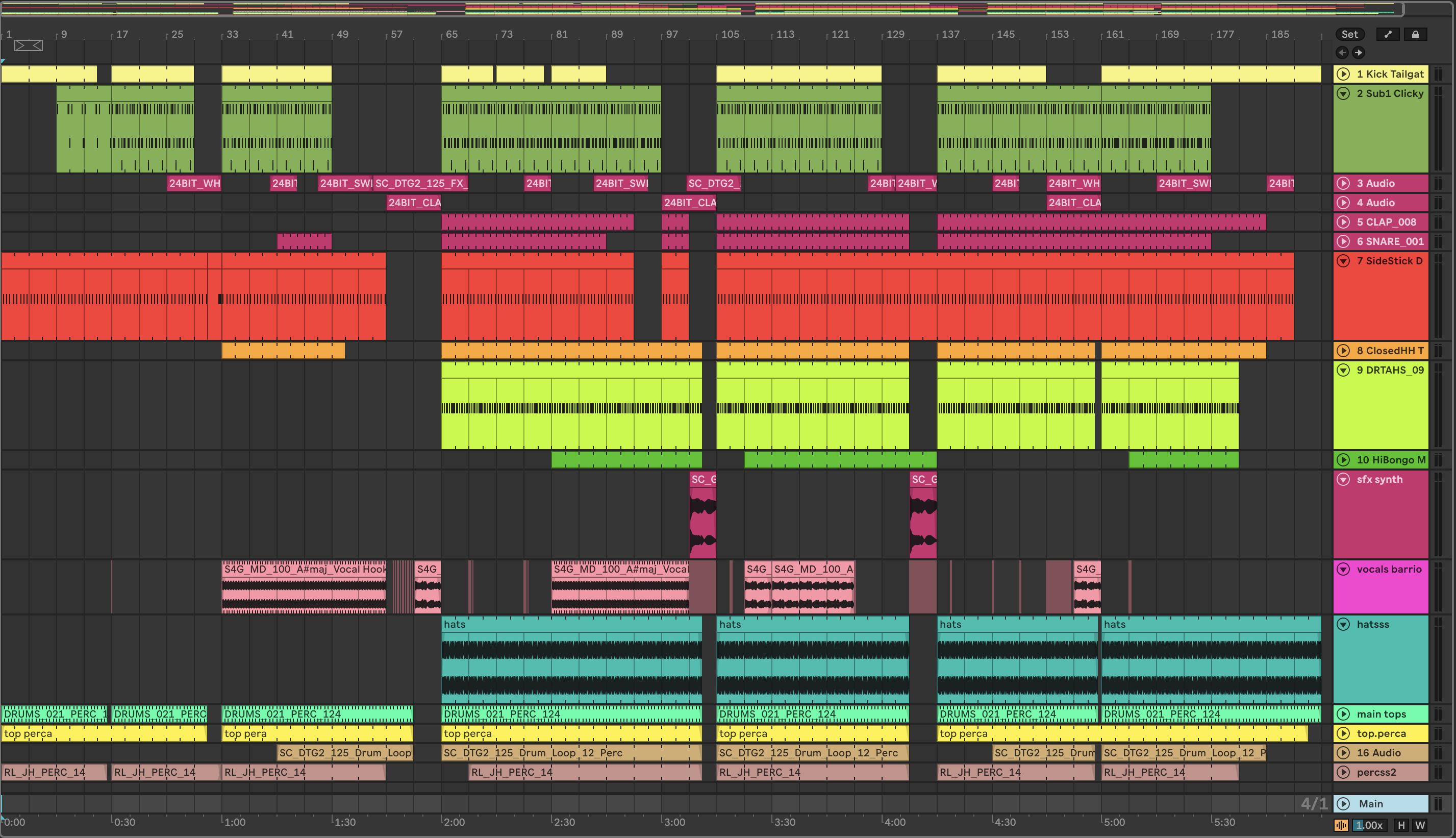Collapse the 2 Sub1 Clicky track
The height and width of the screenshot is (838, 1456).
[1343, 93]
